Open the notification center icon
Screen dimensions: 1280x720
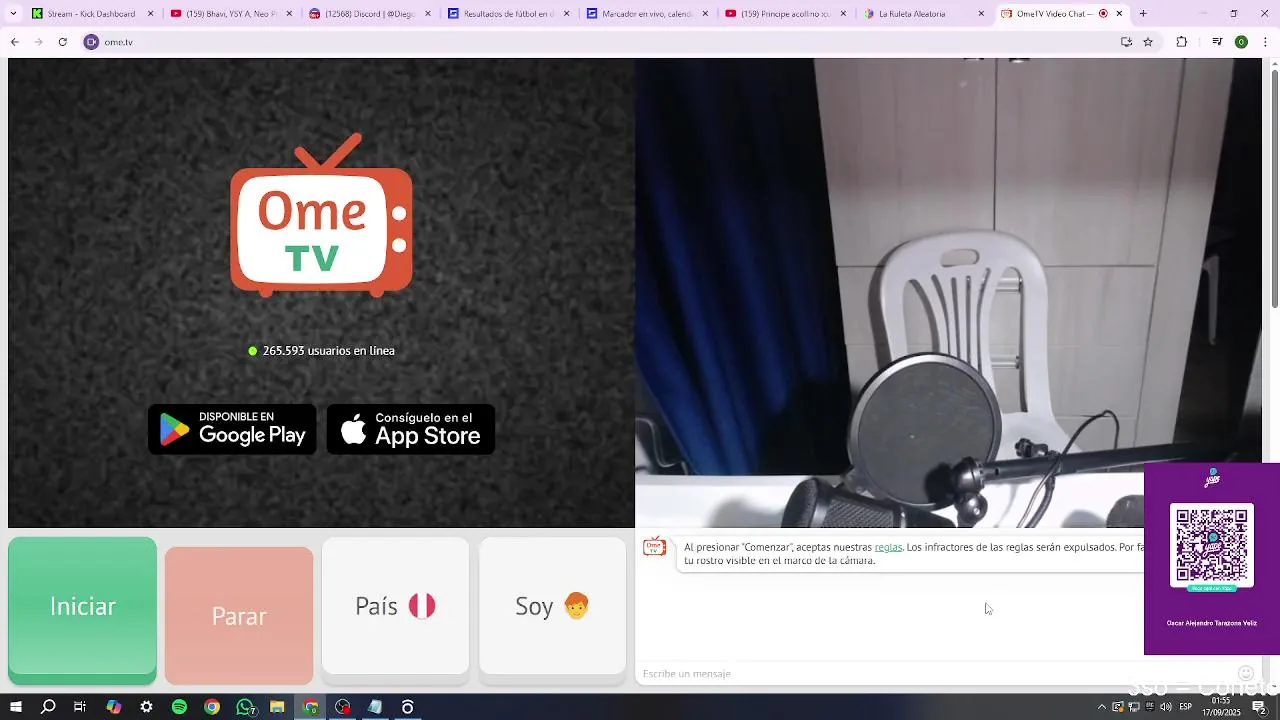point(1259,707)
